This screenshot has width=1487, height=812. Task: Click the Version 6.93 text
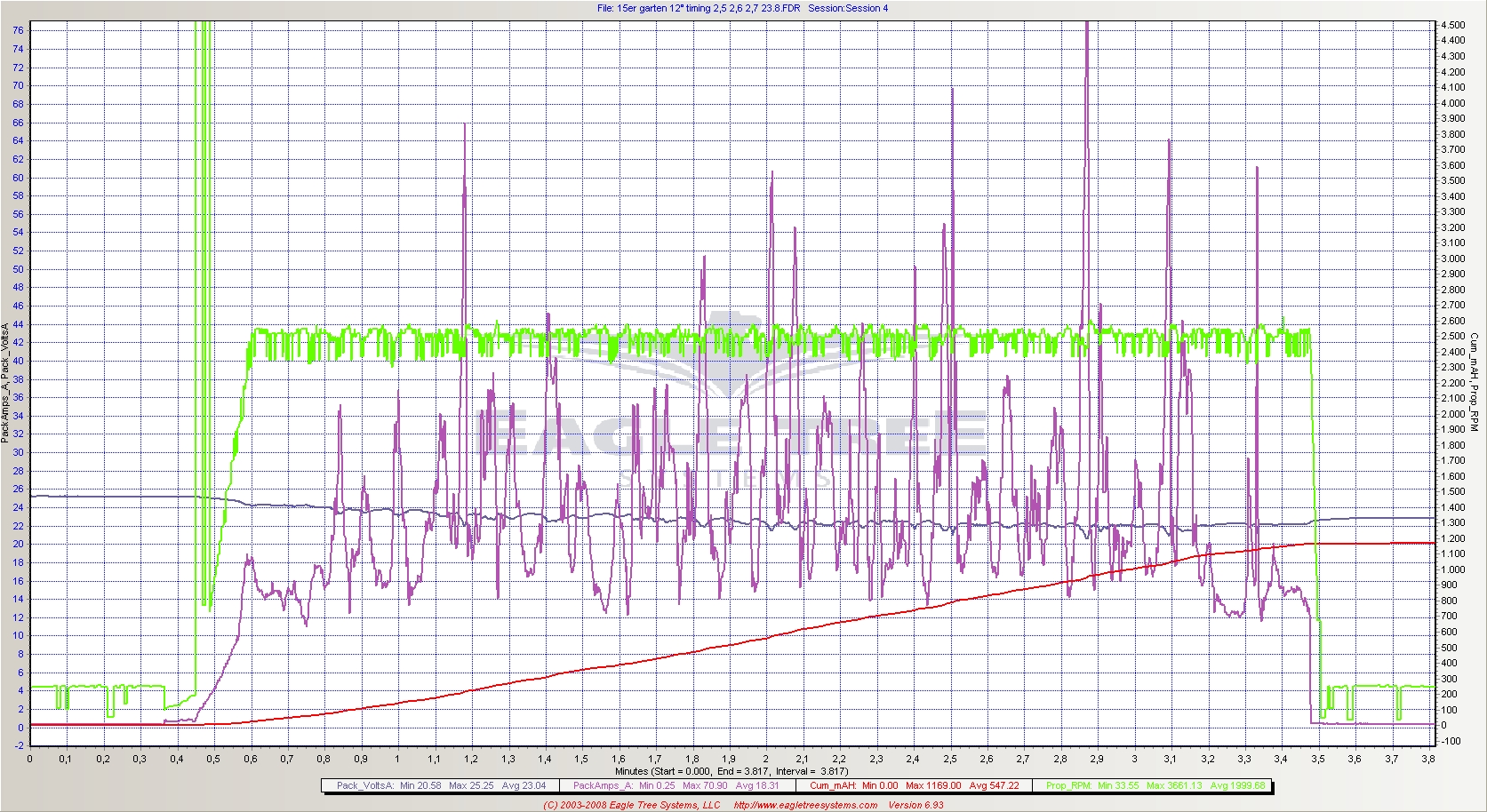coord(916,805)
